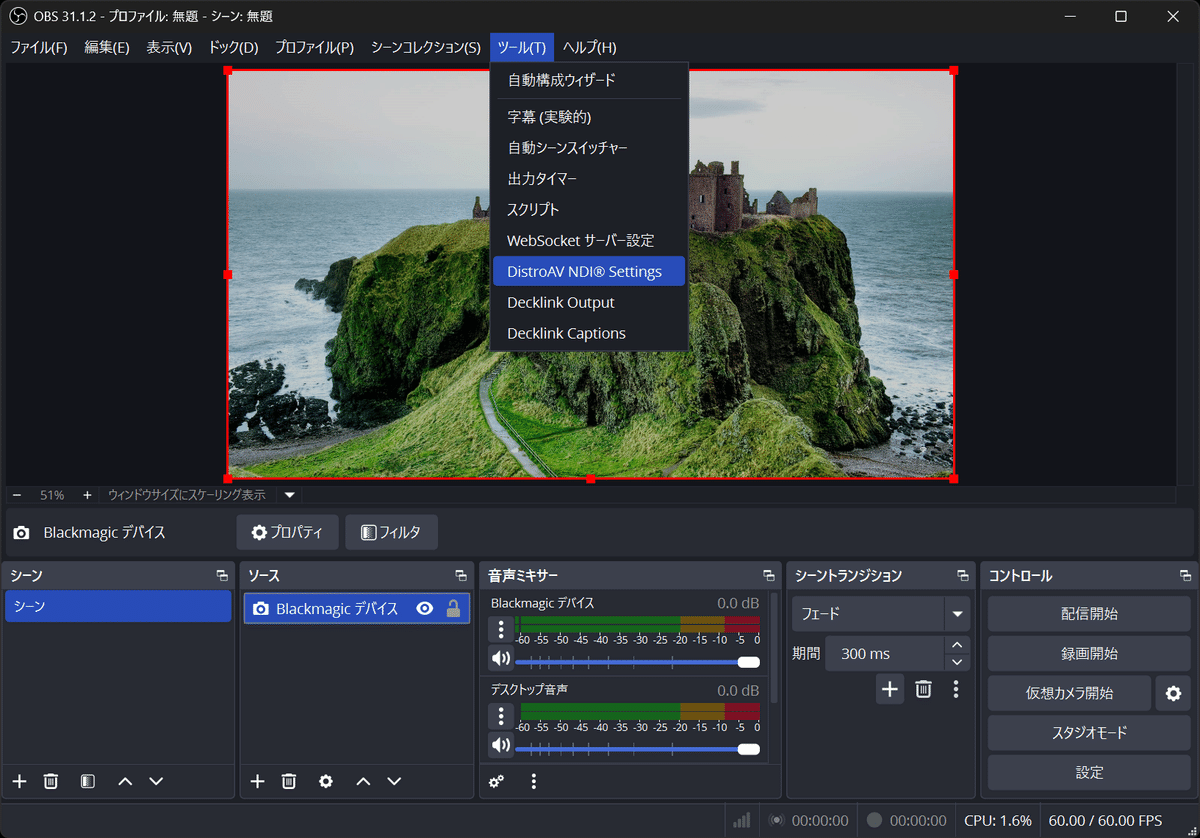Move the Blackmagic source up

pyautogui.click(x=362, y=781)
